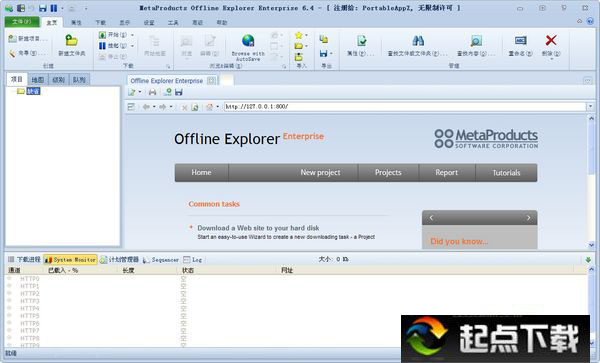The image size is (600, 363).
Task: Click the Save icon in quick access toolbar
Action: [43, 8]
